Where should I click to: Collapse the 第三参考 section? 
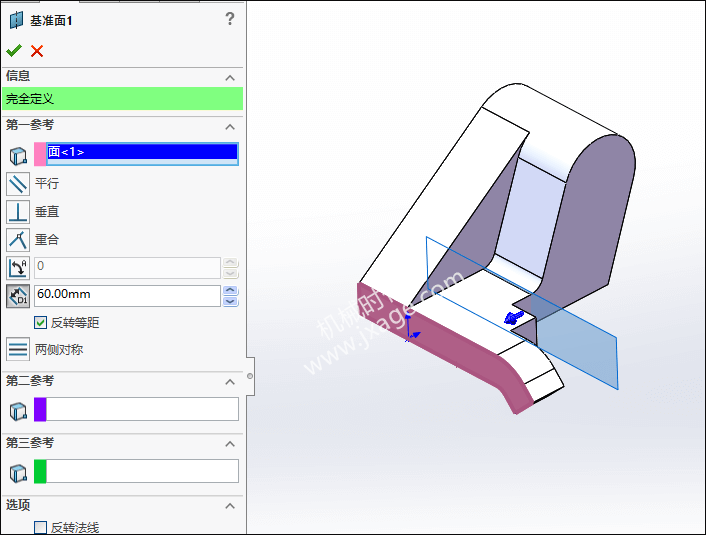tap(230, 444)
